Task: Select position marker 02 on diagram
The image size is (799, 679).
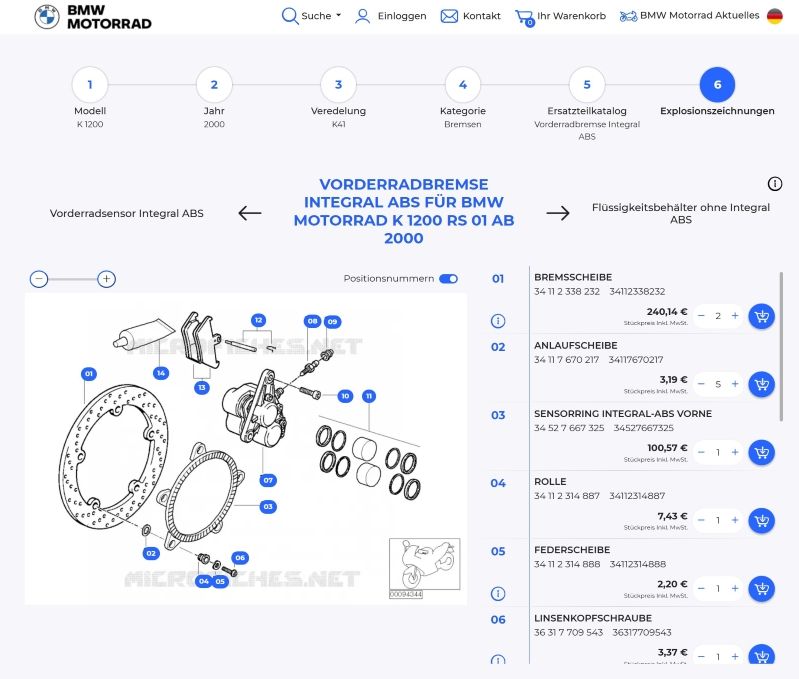Action: 151,553
